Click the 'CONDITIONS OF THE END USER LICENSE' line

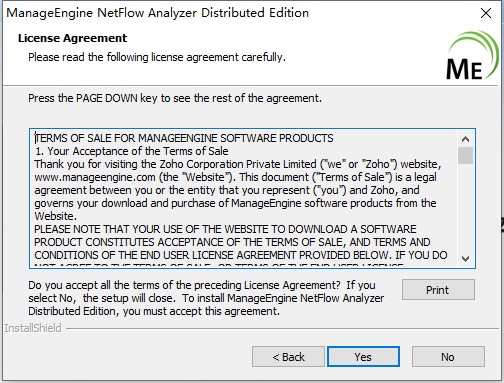pos(241,255)
